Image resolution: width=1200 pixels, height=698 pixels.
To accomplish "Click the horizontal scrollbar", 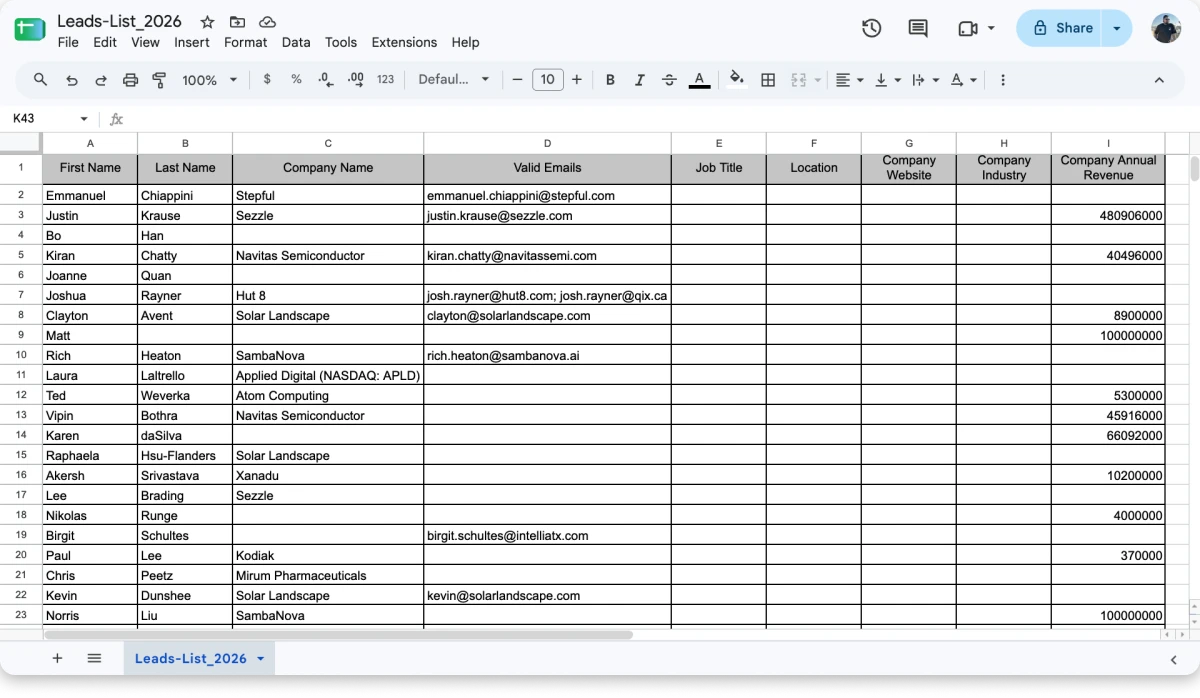I will 338,635.
